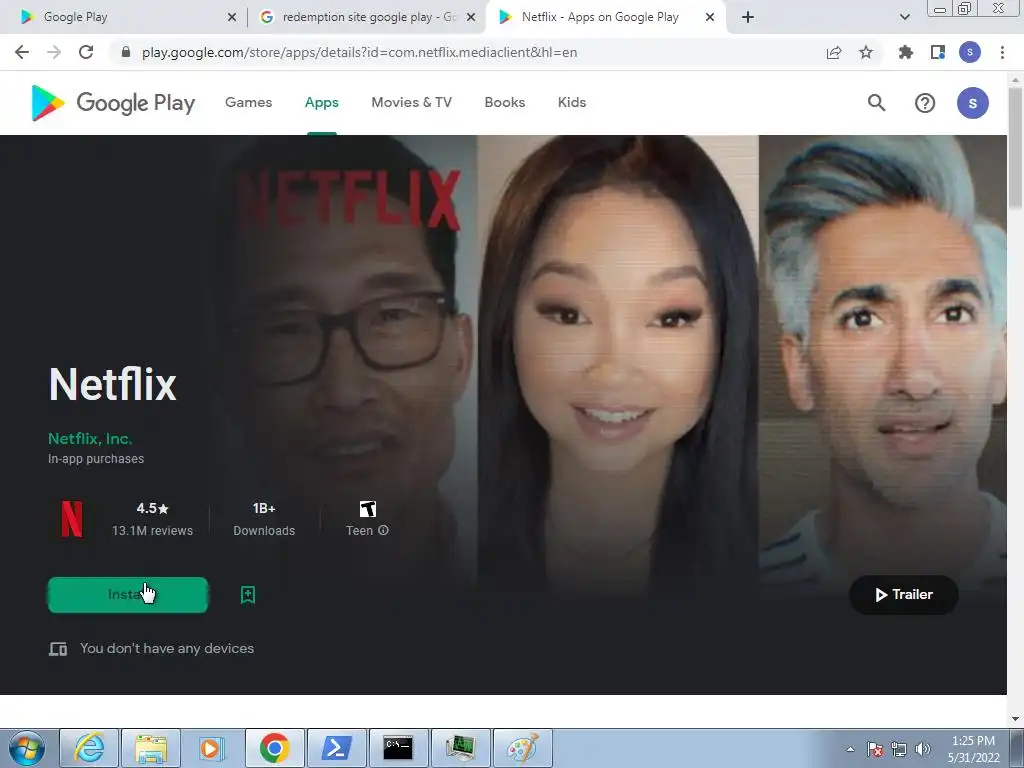Bookmark this tab with star icon
Screen dimensions: 1024x768
pos(866,52)
